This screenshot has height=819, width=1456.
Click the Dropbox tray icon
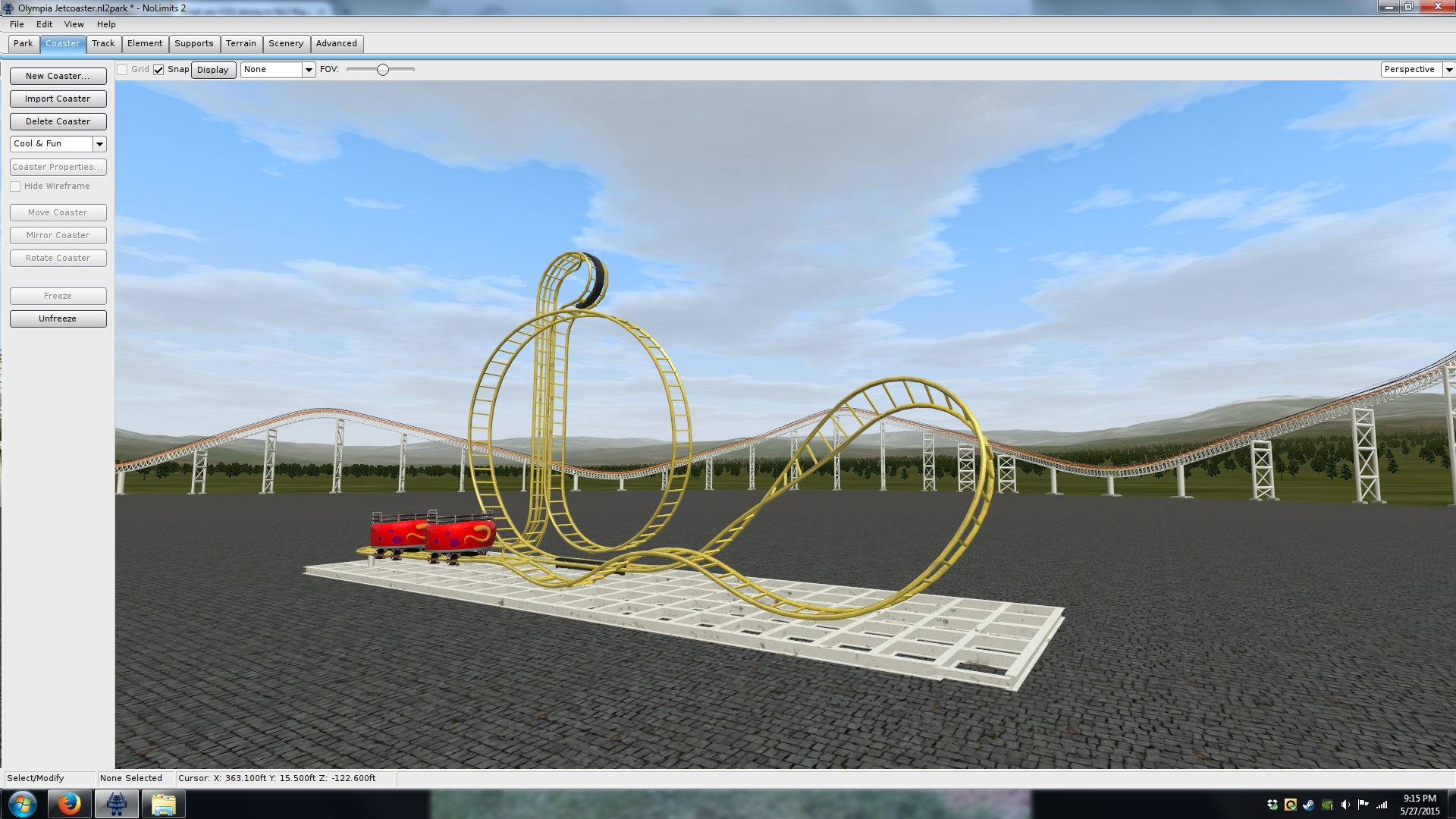[1272, 805]
